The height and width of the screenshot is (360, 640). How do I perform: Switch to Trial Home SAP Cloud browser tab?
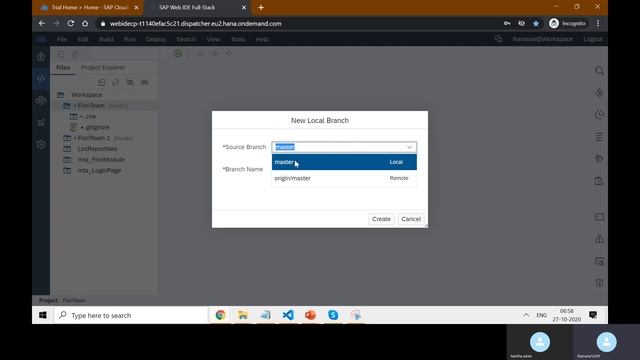(x=90, y=7)
